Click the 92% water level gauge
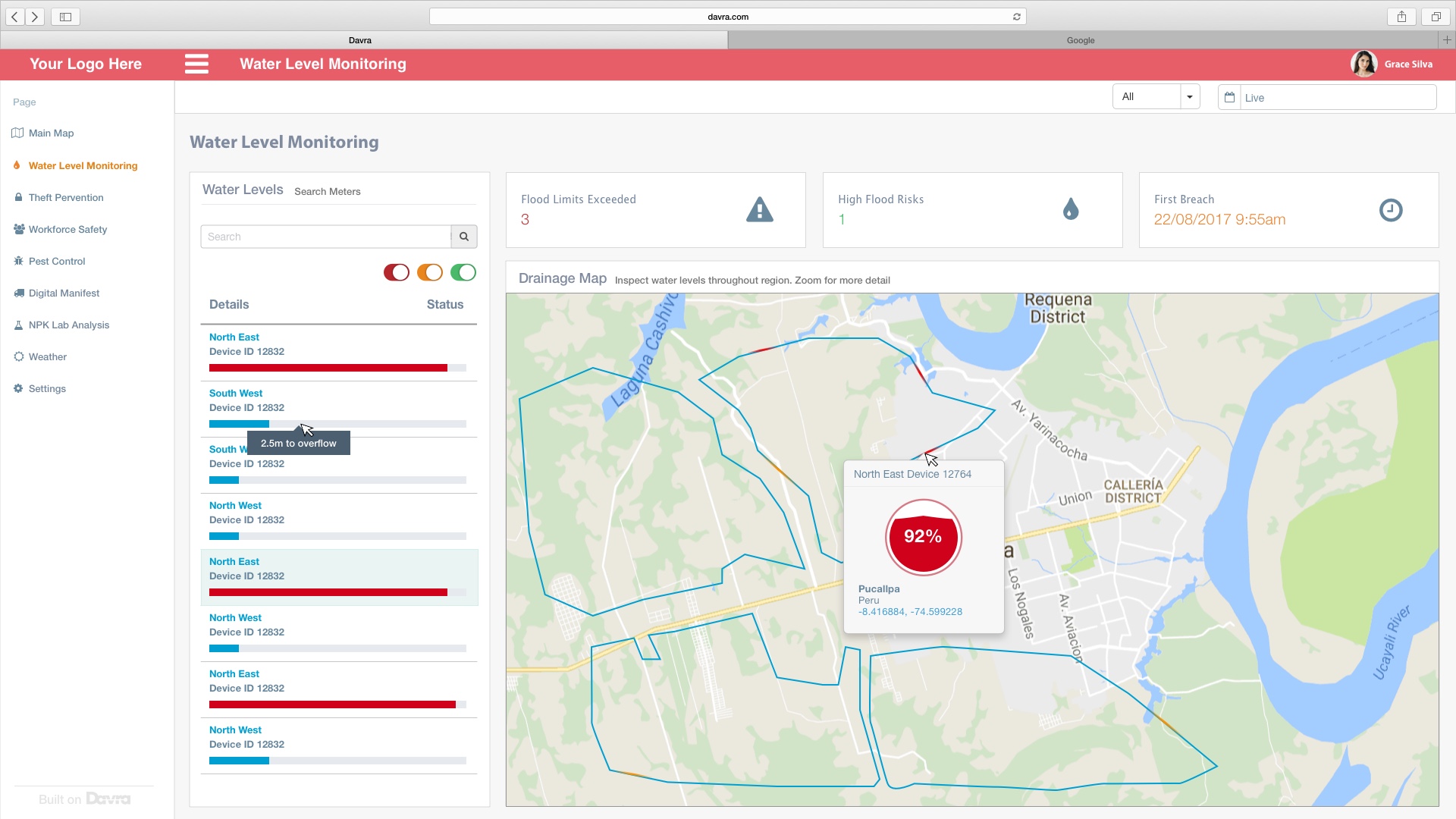The width and height of the screenshot is (1456, 819). click(x=923, y=537)
